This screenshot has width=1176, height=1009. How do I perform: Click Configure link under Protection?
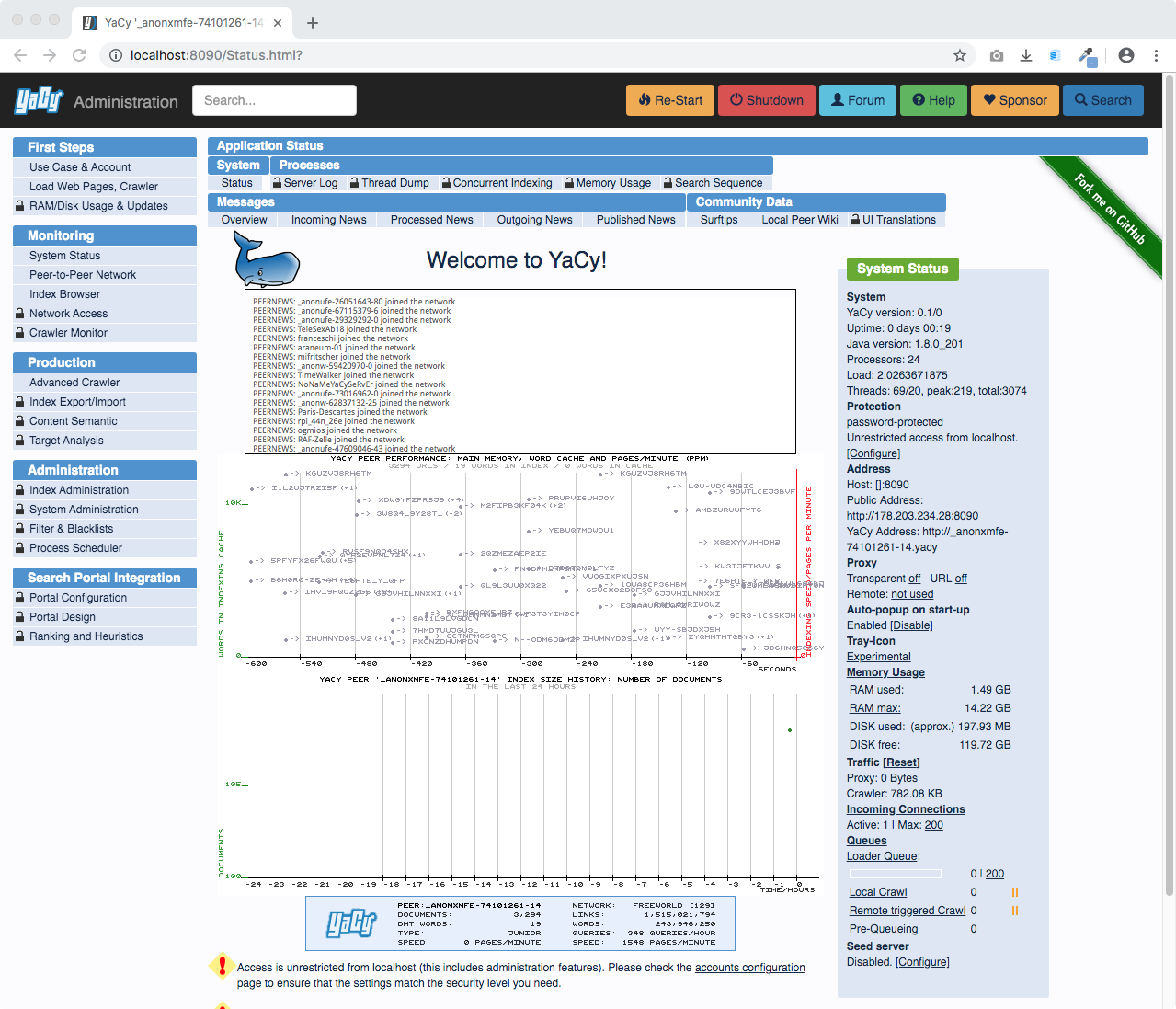[873, 453]
